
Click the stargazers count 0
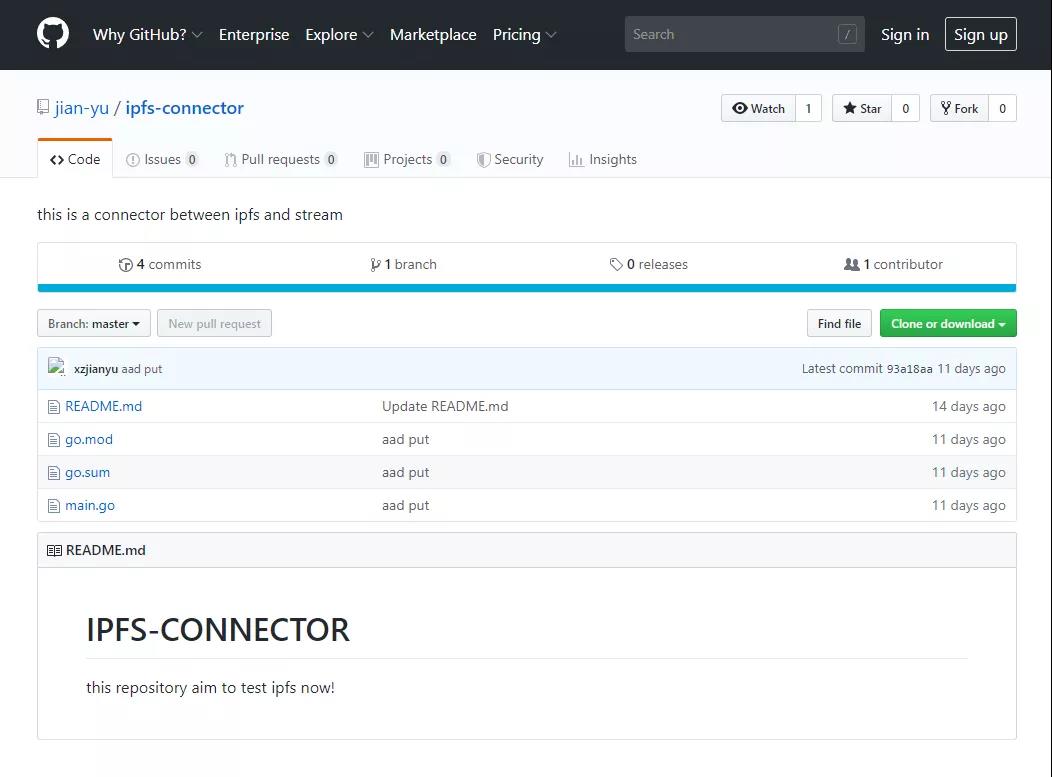click(905, 108)
